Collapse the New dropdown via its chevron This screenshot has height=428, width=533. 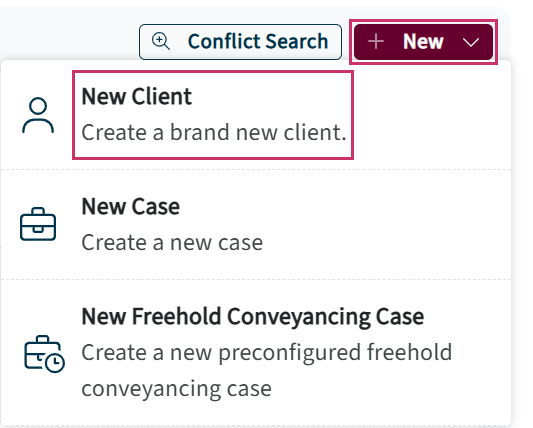click(x=471, y=42)
